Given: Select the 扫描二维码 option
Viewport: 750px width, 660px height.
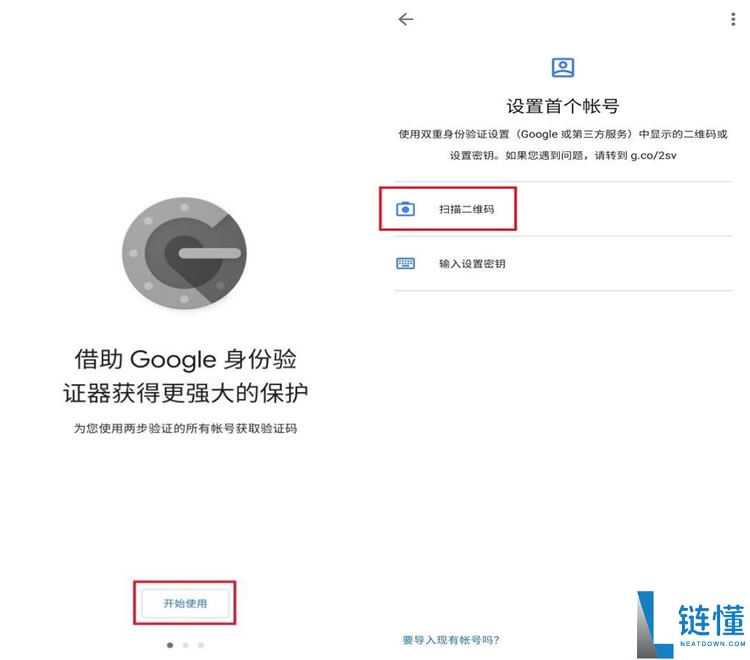Looking at the screenshot, I should 563,209.
